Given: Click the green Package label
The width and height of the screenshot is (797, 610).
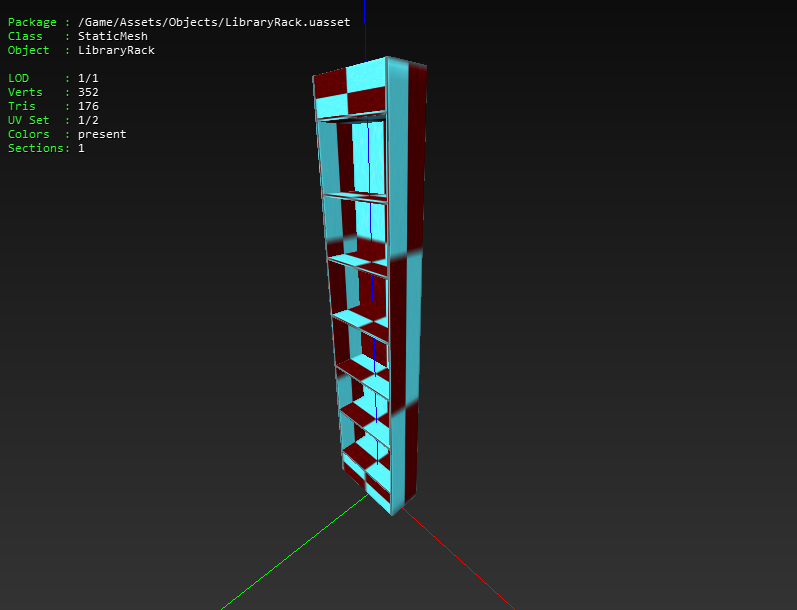Looking at the screenshot, I should point(32,22).
